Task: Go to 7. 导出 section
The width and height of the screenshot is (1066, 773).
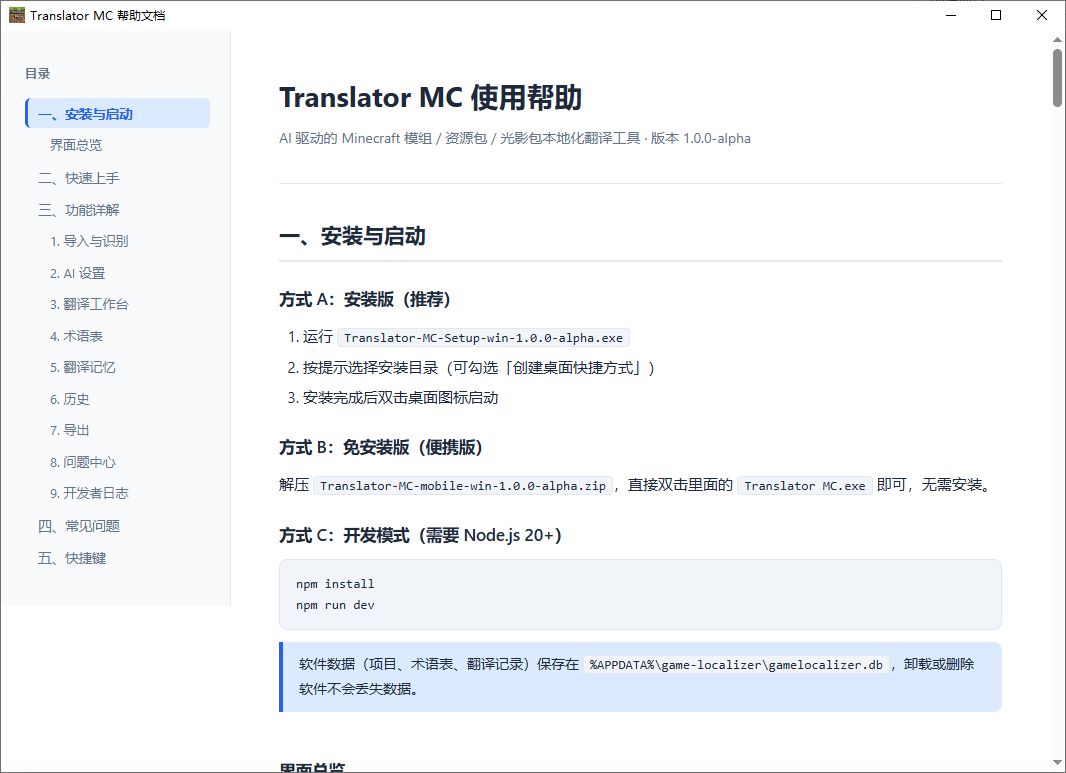Action: point(69,430)
